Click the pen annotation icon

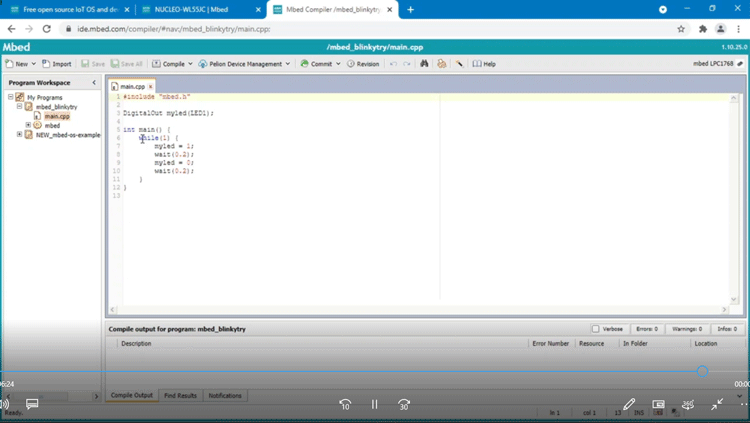pyautogui.click(x=629, y=404)
